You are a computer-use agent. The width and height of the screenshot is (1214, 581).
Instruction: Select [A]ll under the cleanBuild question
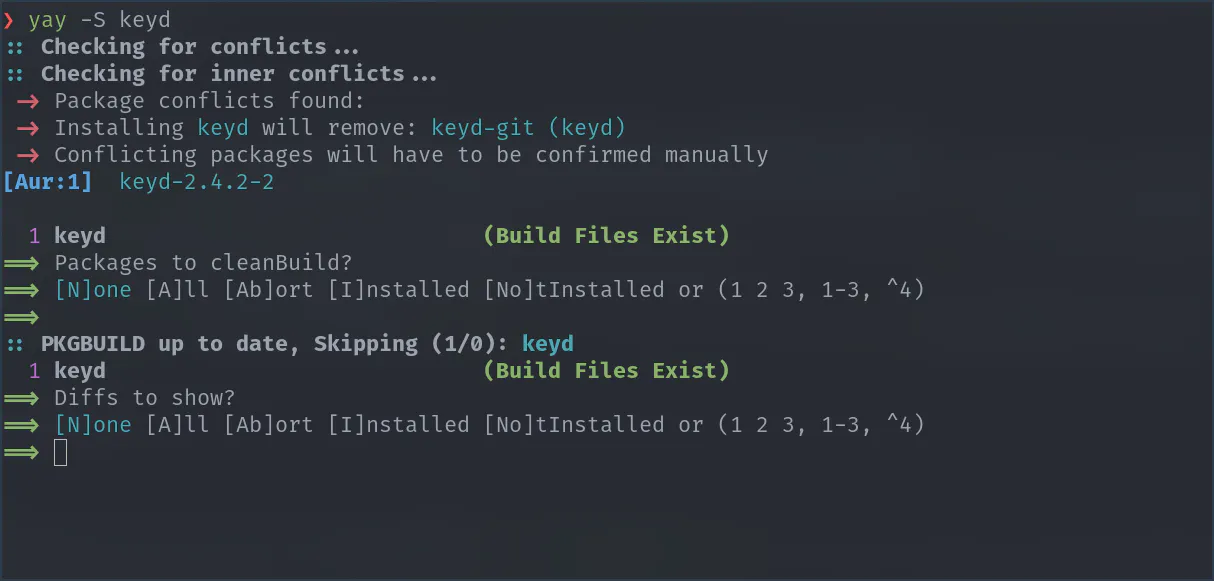[x=177, y=290]
